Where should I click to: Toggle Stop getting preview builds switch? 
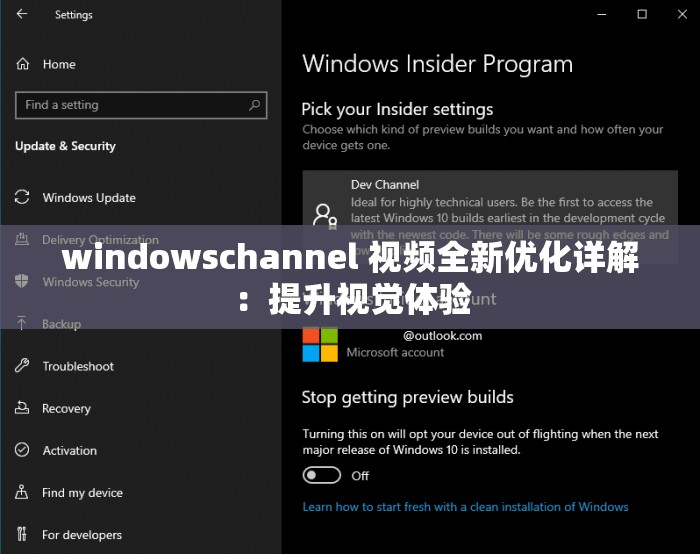321,475
